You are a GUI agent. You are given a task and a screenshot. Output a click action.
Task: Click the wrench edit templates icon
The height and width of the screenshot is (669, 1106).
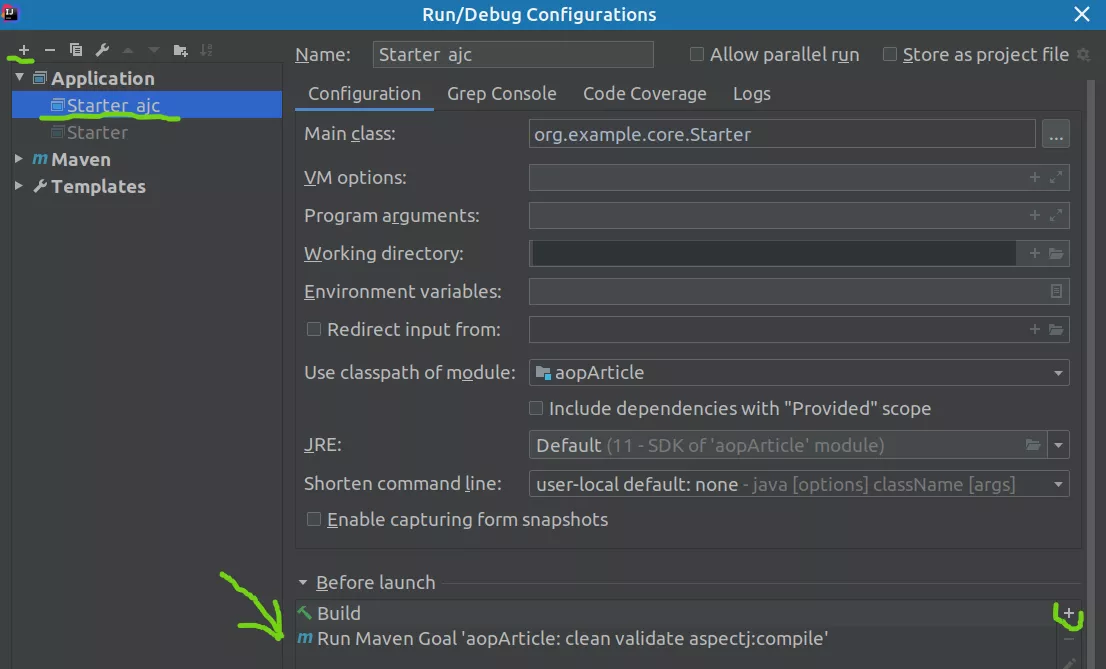[102, 50]
